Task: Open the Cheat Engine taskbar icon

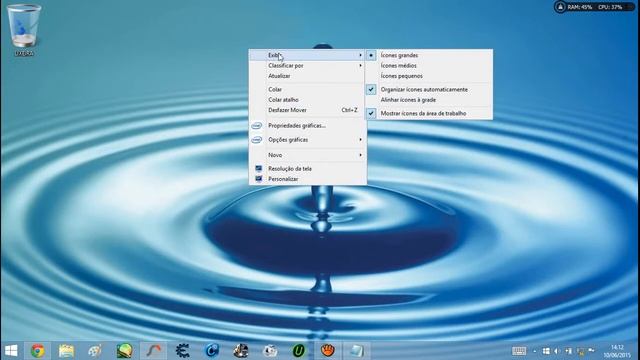Action: coord(182,351)
